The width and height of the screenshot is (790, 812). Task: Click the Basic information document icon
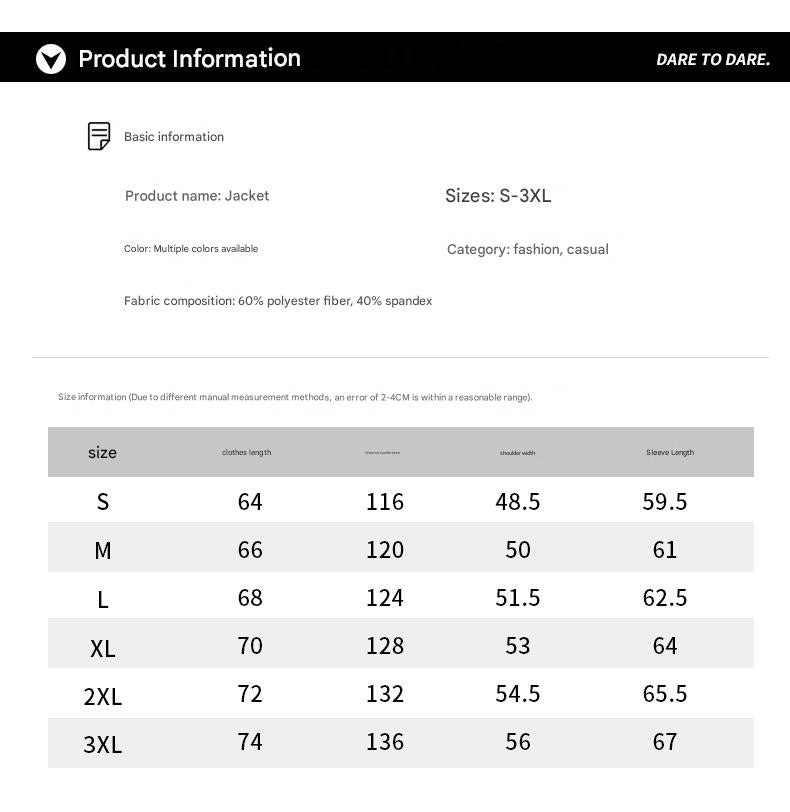(99, 136)
